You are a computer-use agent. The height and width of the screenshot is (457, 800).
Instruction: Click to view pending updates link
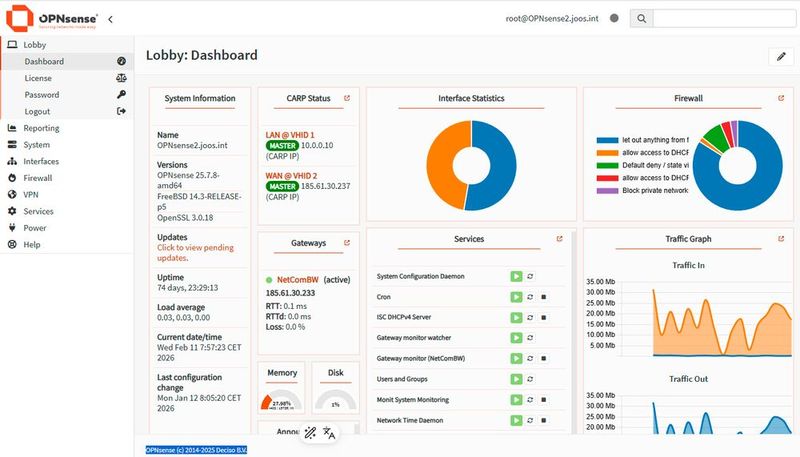195,252
